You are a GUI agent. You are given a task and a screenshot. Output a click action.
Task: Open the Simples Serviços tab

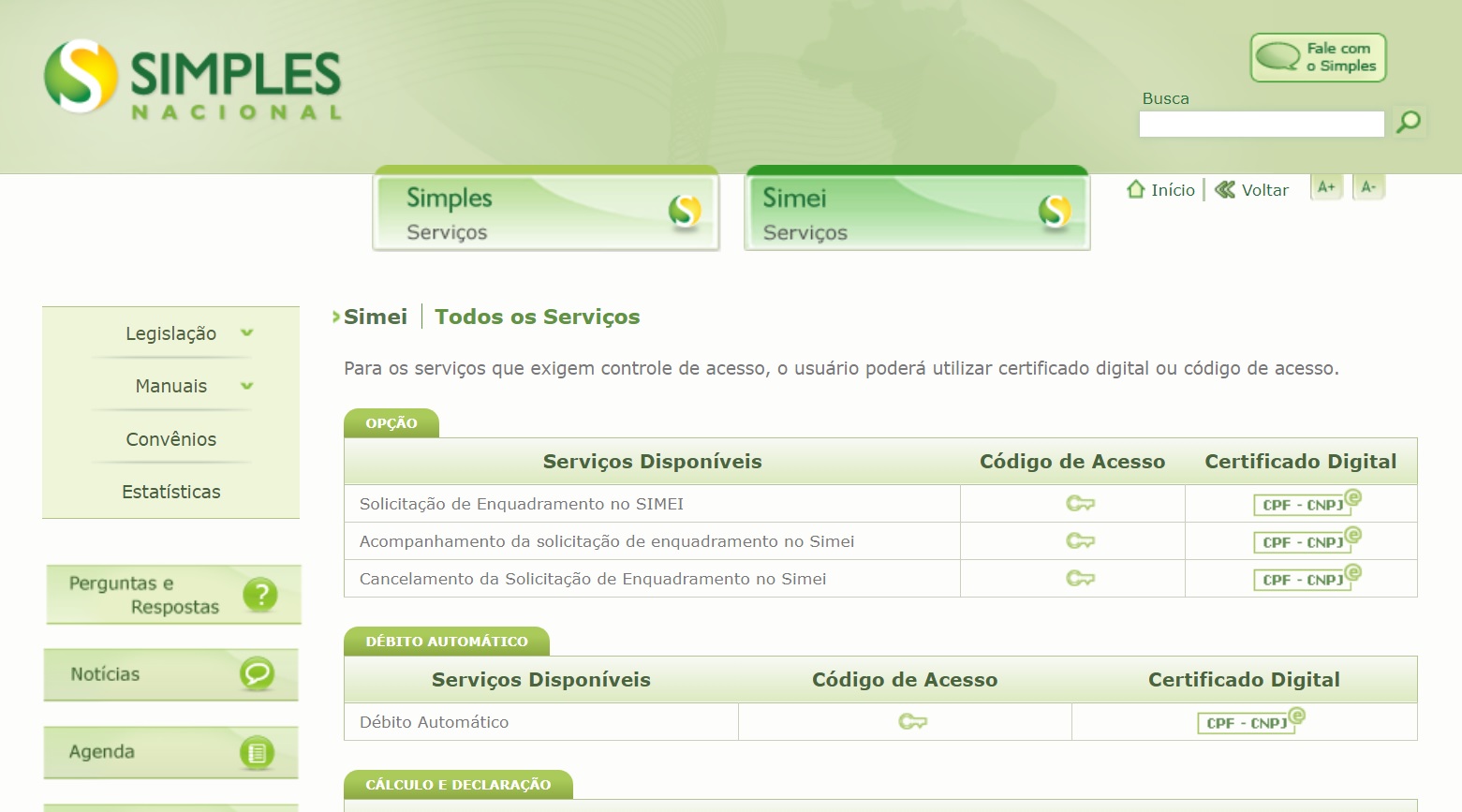coord(546,210)
